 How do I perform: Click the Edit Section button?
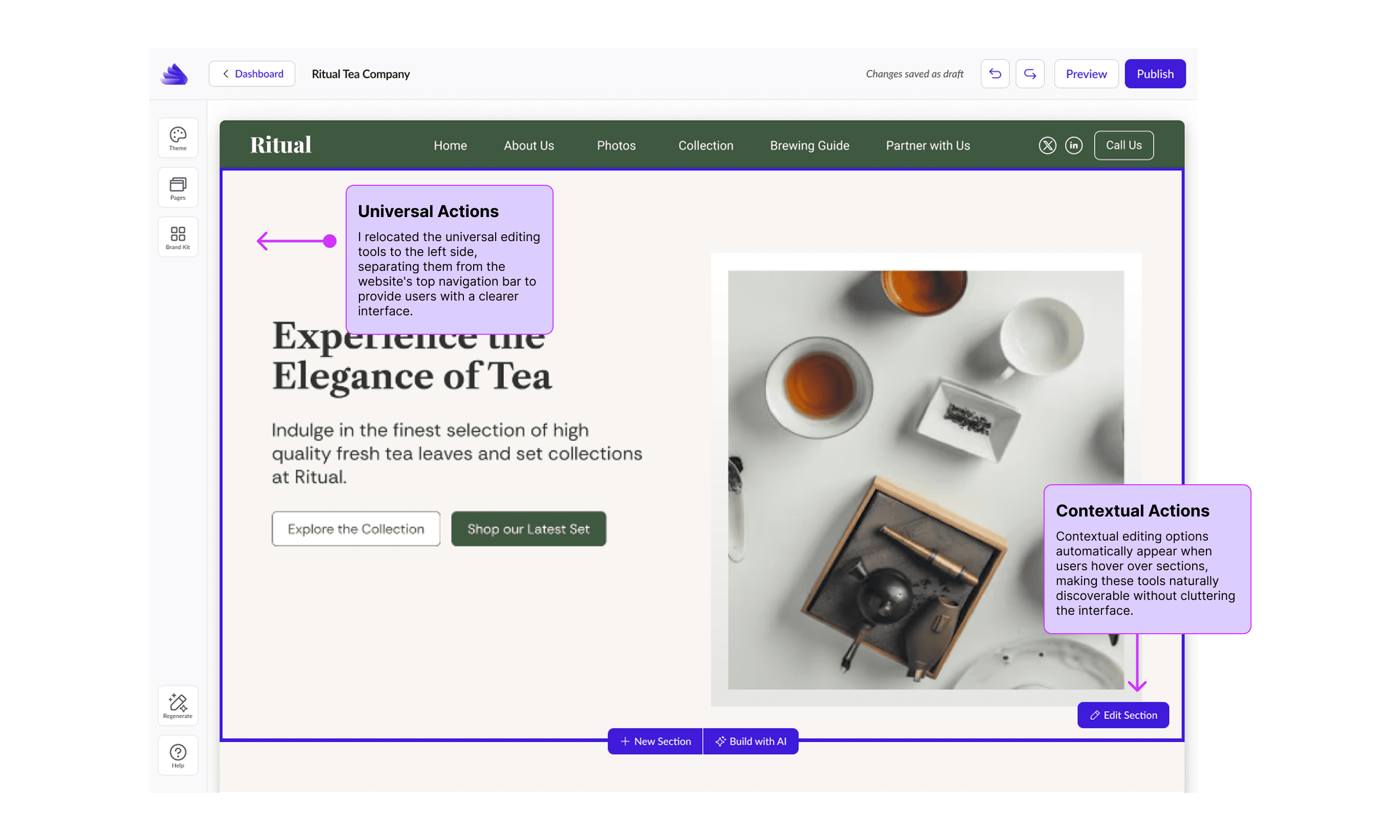[x=1122, y=715]
